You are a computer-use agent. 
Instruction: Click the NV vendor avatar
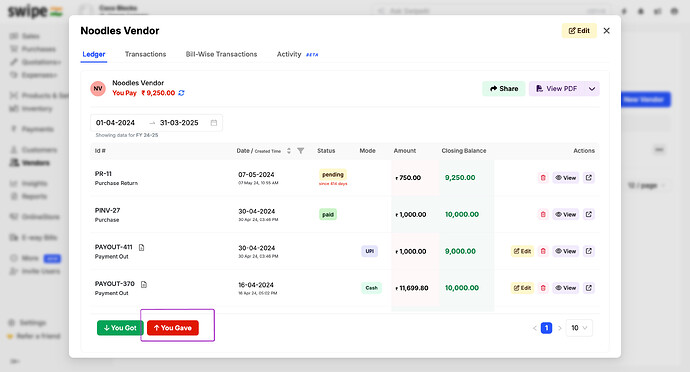(x=98, y=88)
